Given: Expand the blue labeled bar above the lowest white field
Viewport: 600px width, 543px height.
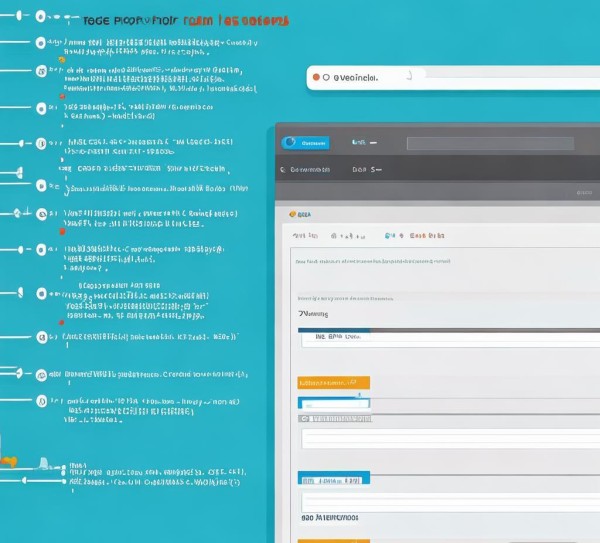Looking at the screenshot, I should point(334,478).
